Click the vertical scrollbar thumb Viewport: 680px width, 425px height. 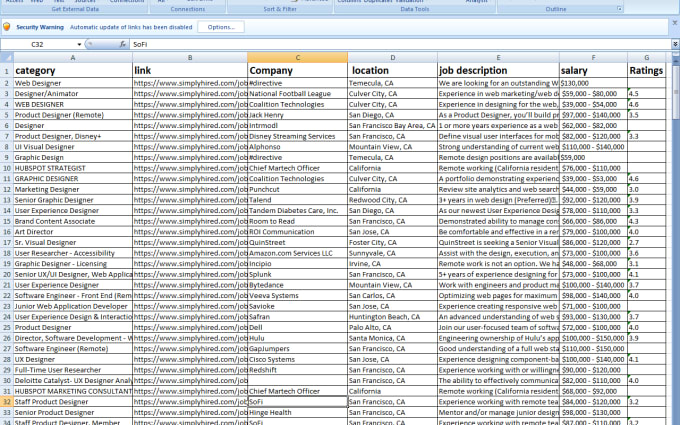point(676,91)
